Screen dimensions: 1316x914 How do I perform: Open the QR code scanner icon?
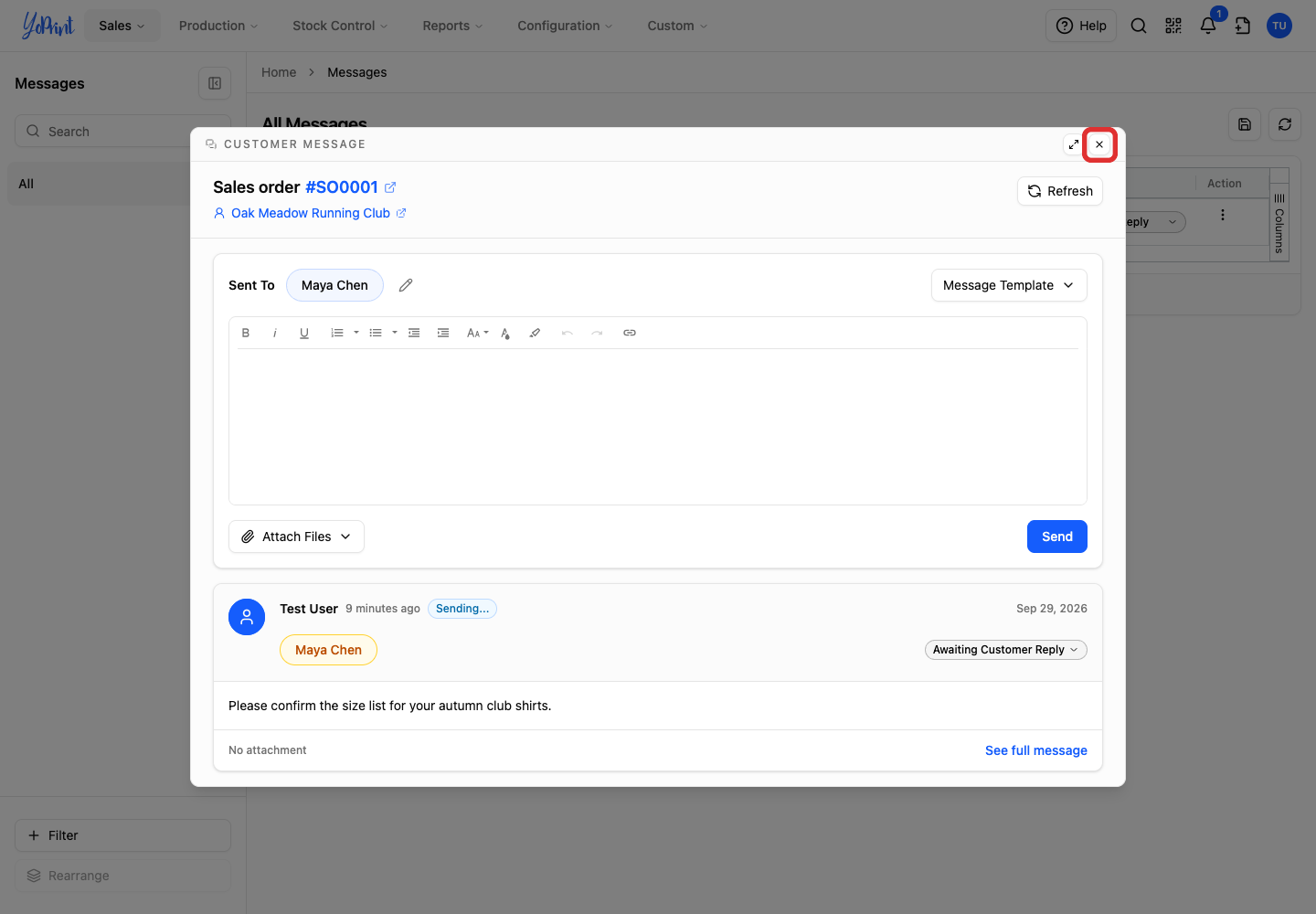(1173, 26)
